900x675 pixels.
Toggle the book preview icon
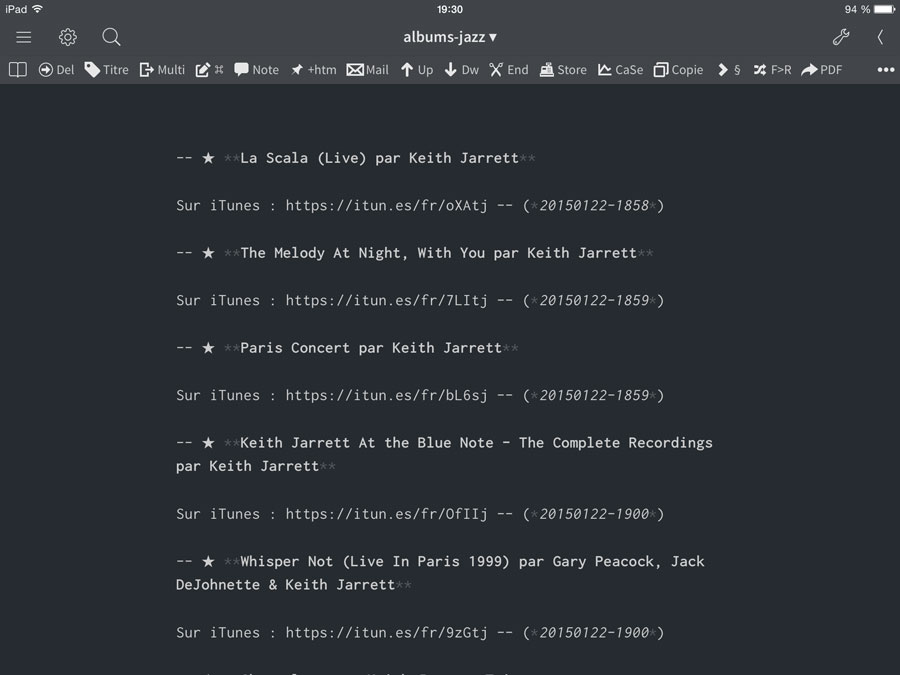[x=18, y=70]
